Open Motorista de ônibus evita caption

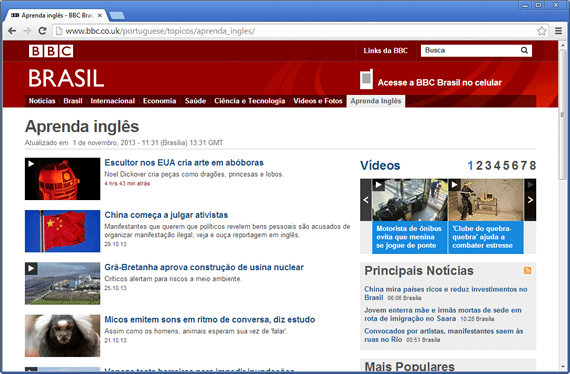(x=409, y=237)
